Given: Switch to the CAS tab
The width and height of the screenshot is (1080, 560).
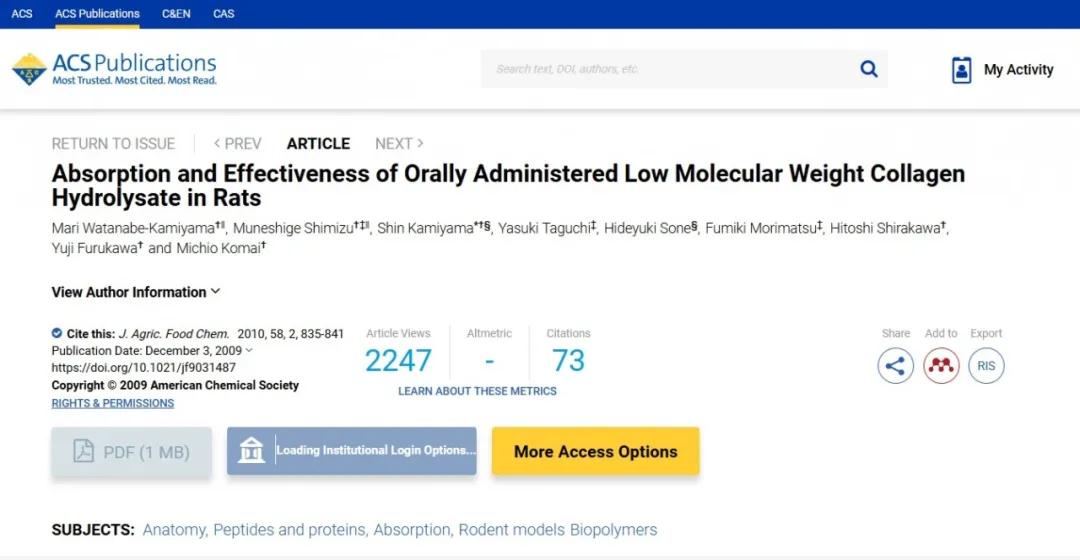Looking at the screenshot, I should (x=224, y=14).
